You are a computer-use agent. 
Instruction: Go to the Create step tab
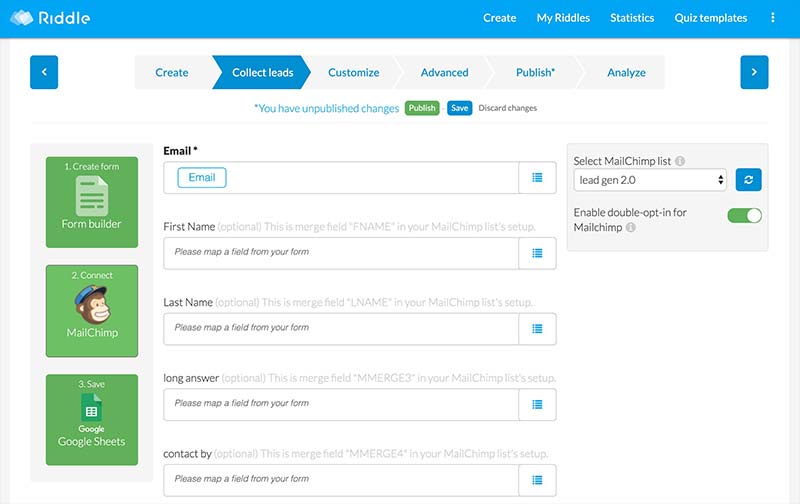[172, 72]
